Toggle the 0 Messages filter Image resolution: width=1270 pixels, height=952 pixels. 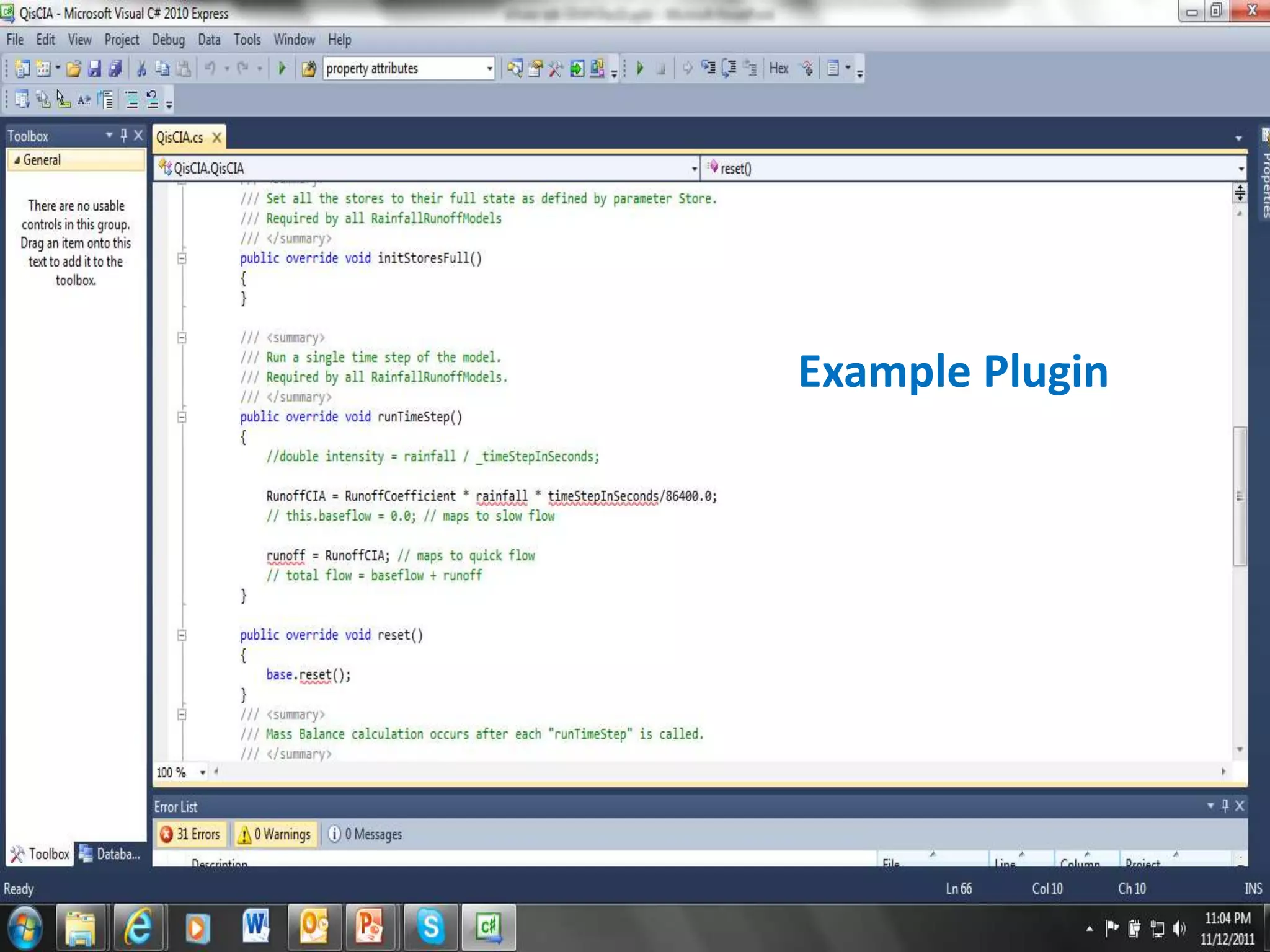point(365,834)
